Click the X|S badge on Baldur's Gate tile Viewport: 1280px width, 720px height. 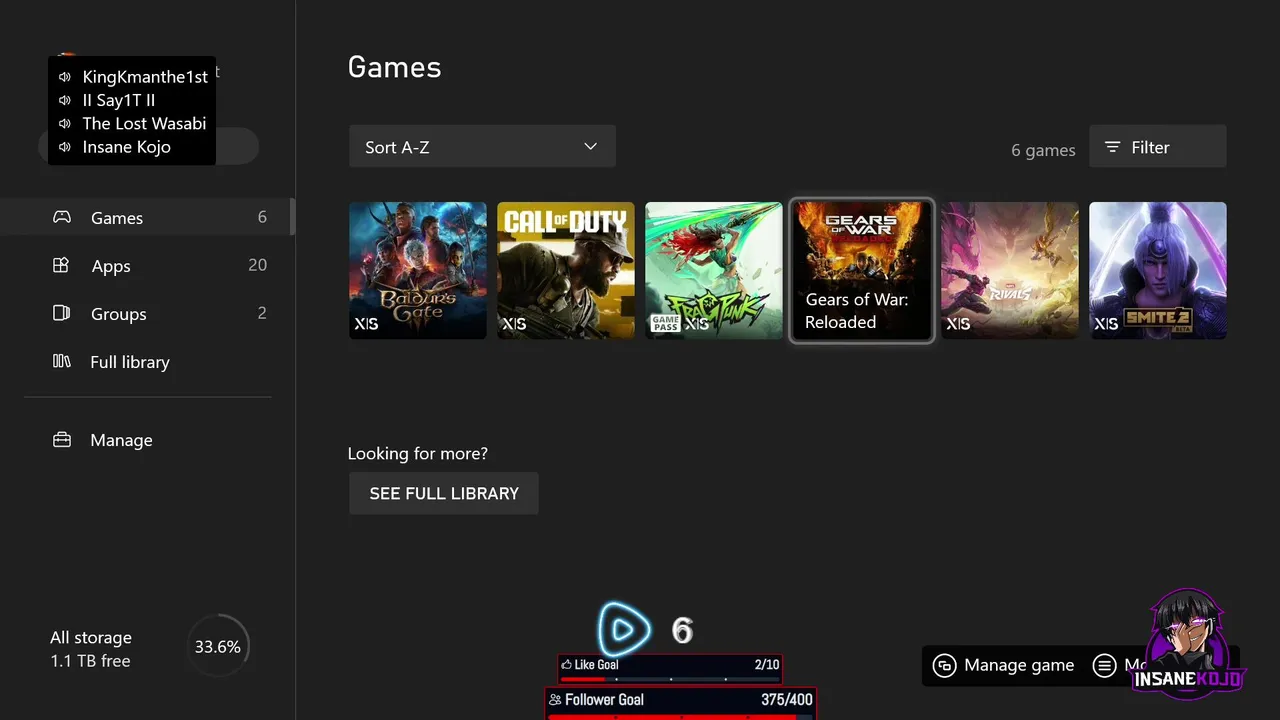[x=366, y=324]
